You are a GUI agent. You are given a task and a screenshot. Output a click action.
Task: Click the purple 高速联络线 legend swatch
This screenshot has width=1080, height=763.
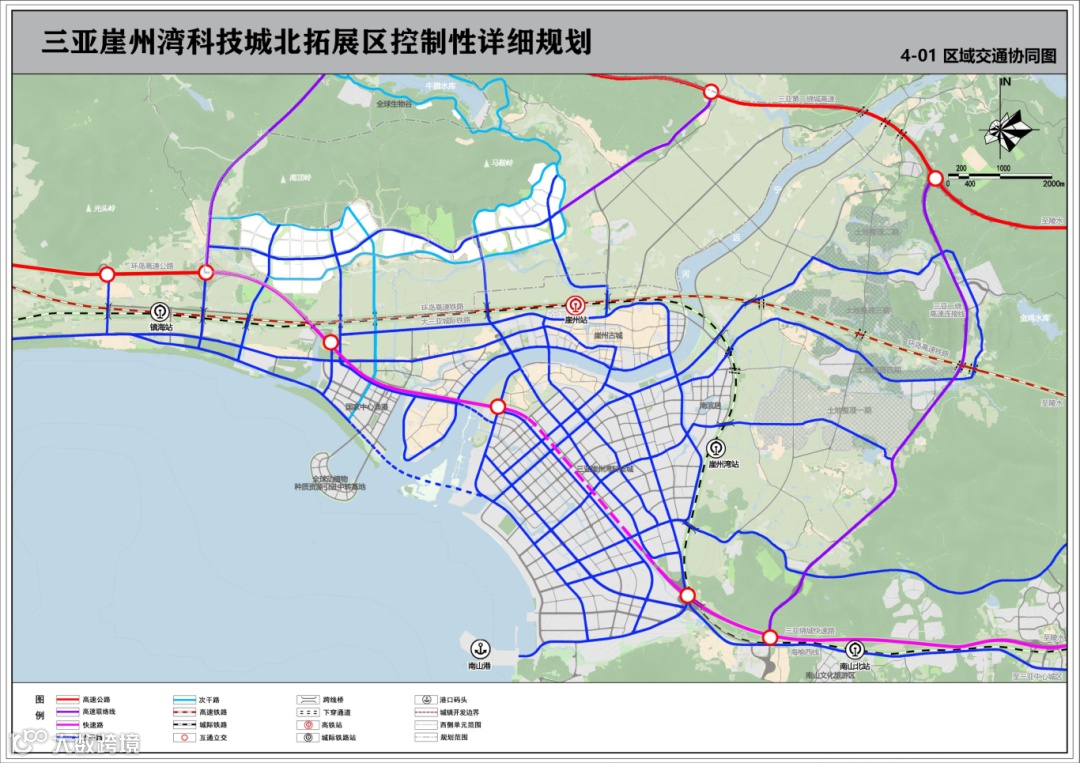tap(68, 712)
